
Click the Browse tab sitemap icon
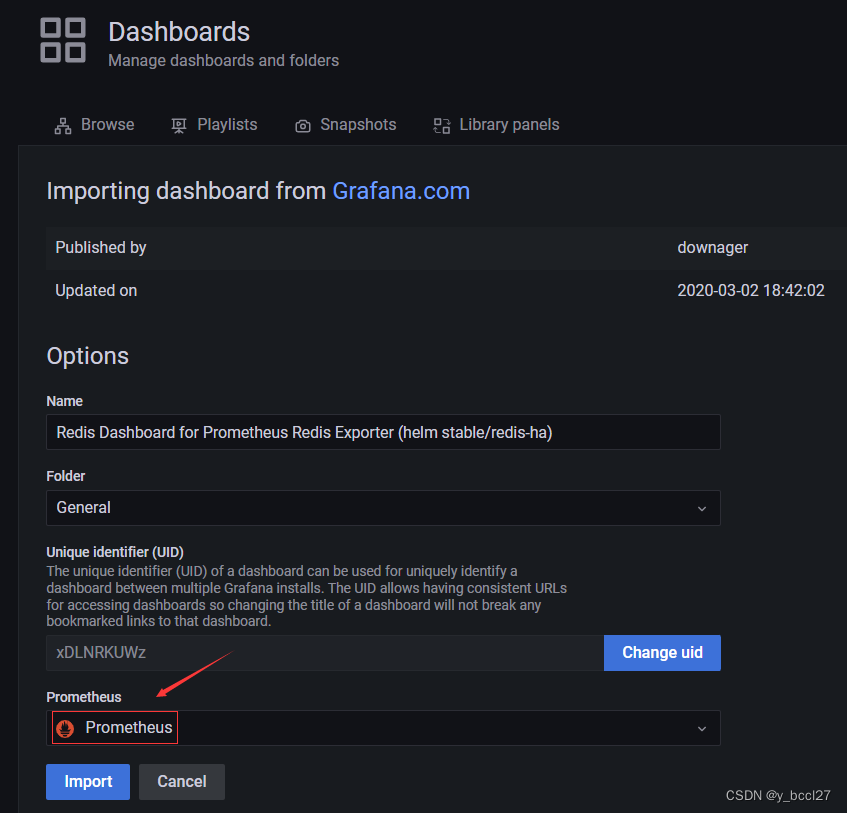coord(63,126)
